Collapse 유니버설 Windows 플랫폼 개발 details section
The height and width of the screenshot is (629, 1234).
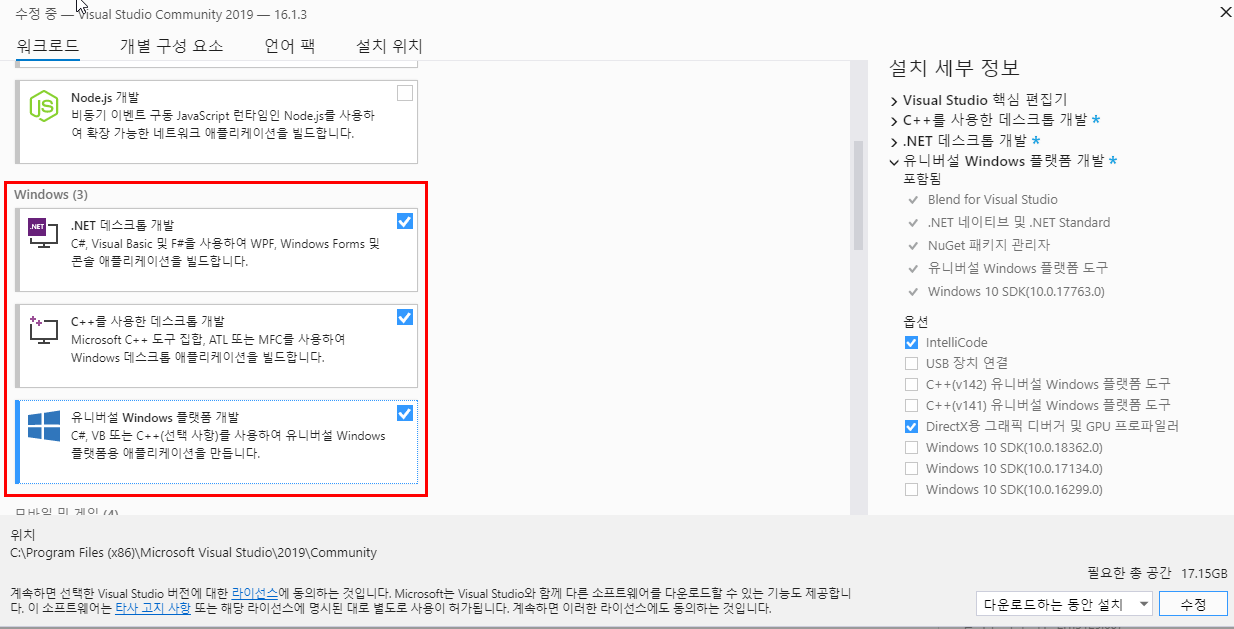tap(894, 161)
